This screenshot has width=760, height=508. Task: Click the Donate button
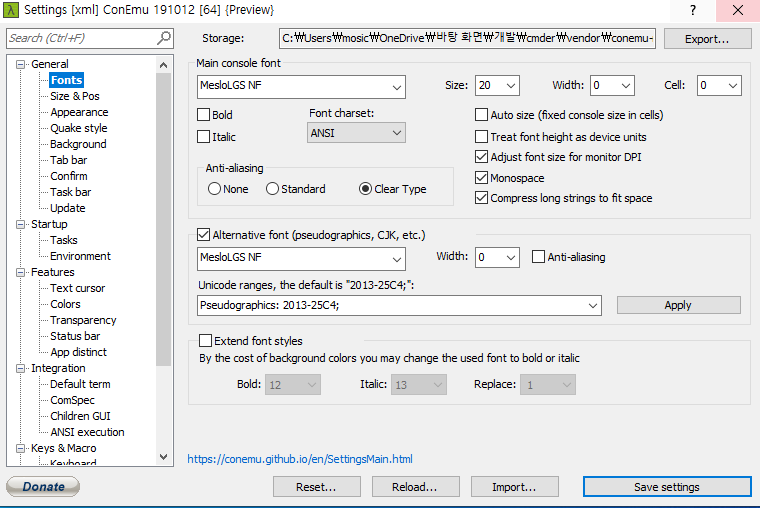click(43, 486)
